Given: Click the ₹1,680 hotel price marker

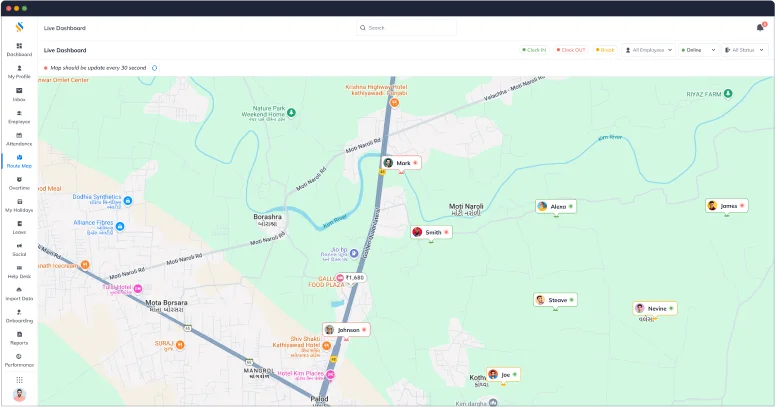Looking at the screenshot, I should pos(350,278).
